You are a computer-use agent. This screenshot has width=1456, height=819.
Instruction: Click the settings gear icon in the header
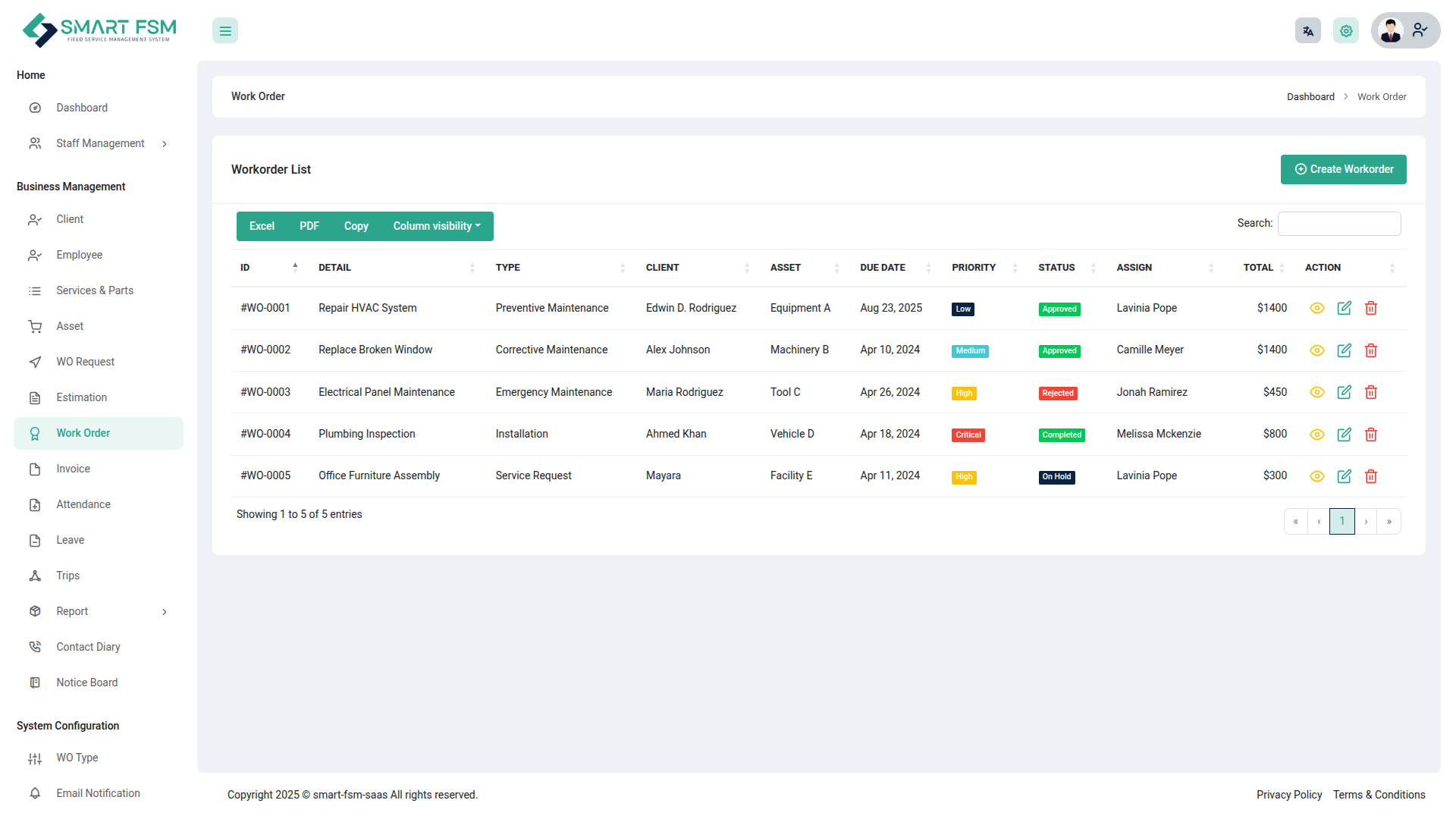[1346, 31]
